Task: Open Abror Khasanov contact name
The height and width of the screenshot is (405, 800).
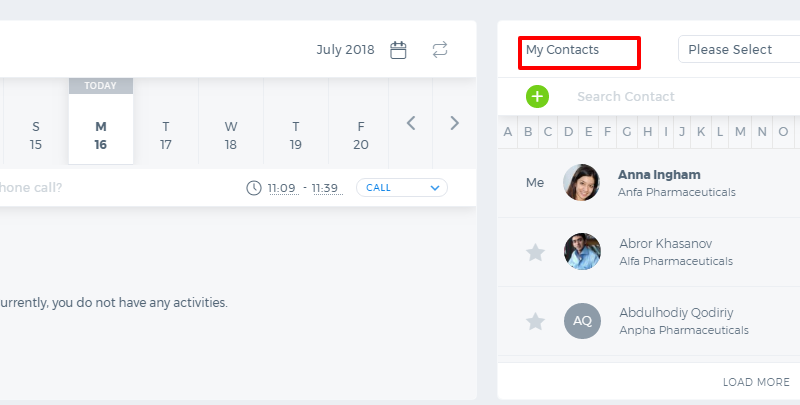Action: pyautogui.click(x=665, y=244)
